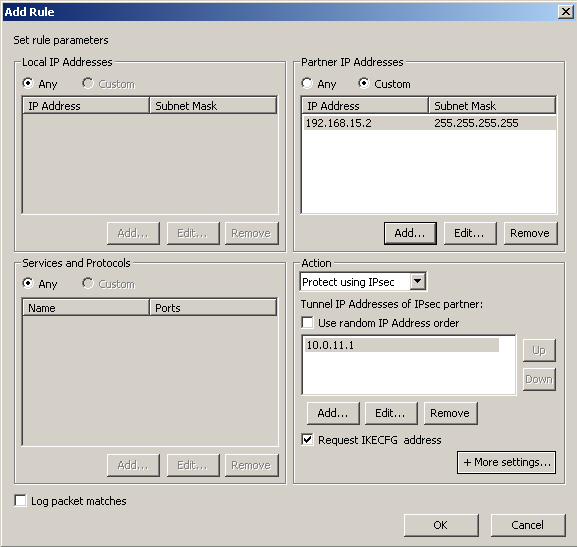Remove the tunnel IP address entry
This screenshot has height=547, width=577.
[x=450, y=413]
